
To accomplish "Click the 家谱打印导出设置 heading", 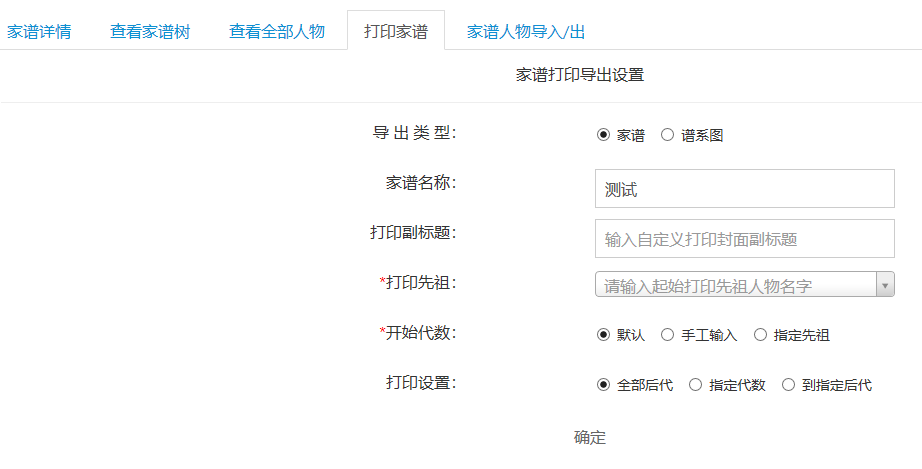I will tap(580, 75).
